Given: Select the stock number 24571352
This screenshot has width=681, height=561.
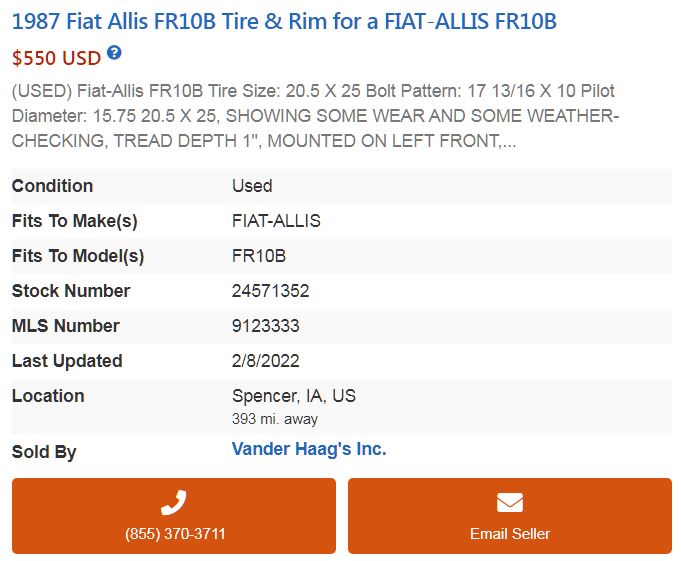Looking at the screenshot, I should [271, 291].
